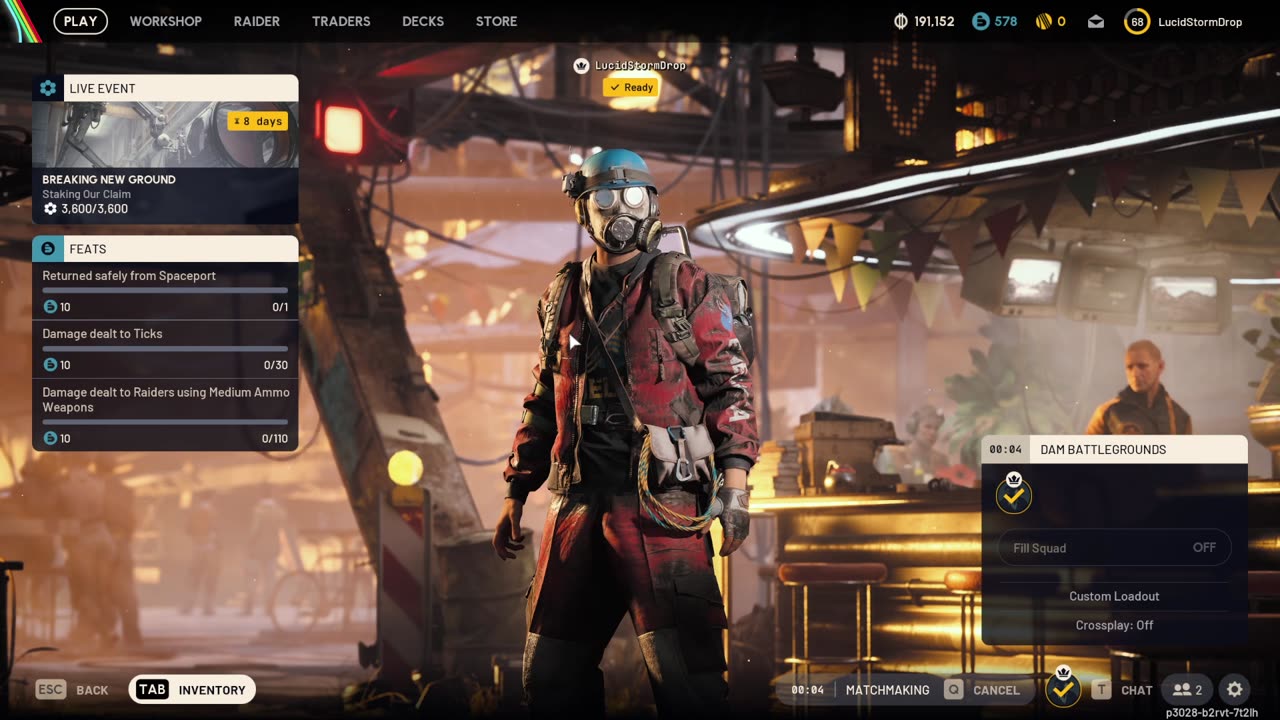The image size is (1280, 720).
Task: Click the Medium Ammo feat progress bar
Action: pyautogui.click(x=165, y=421)
